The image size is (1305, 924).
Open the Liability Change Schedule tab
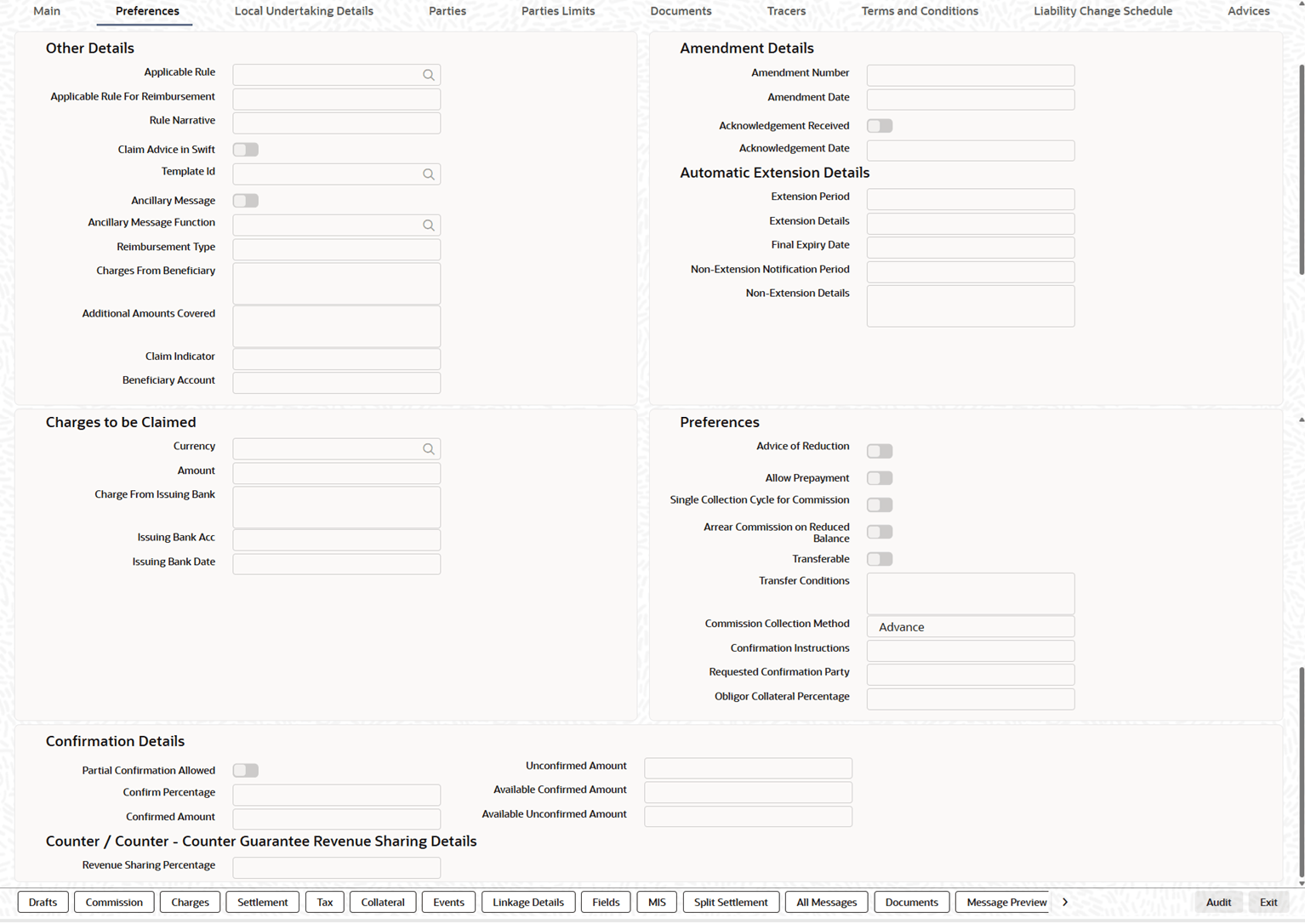[1103, 11]
